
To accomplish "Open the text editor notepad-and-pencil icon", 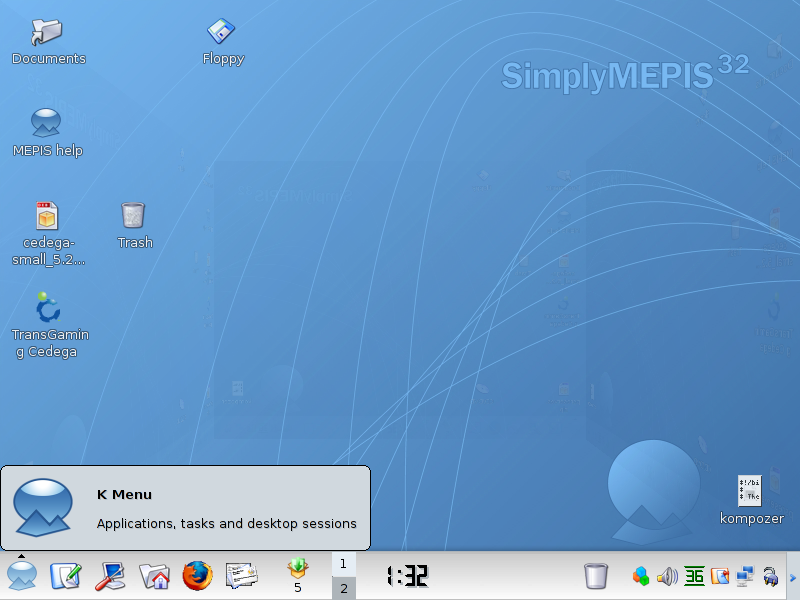I will [x=66, y=576].
